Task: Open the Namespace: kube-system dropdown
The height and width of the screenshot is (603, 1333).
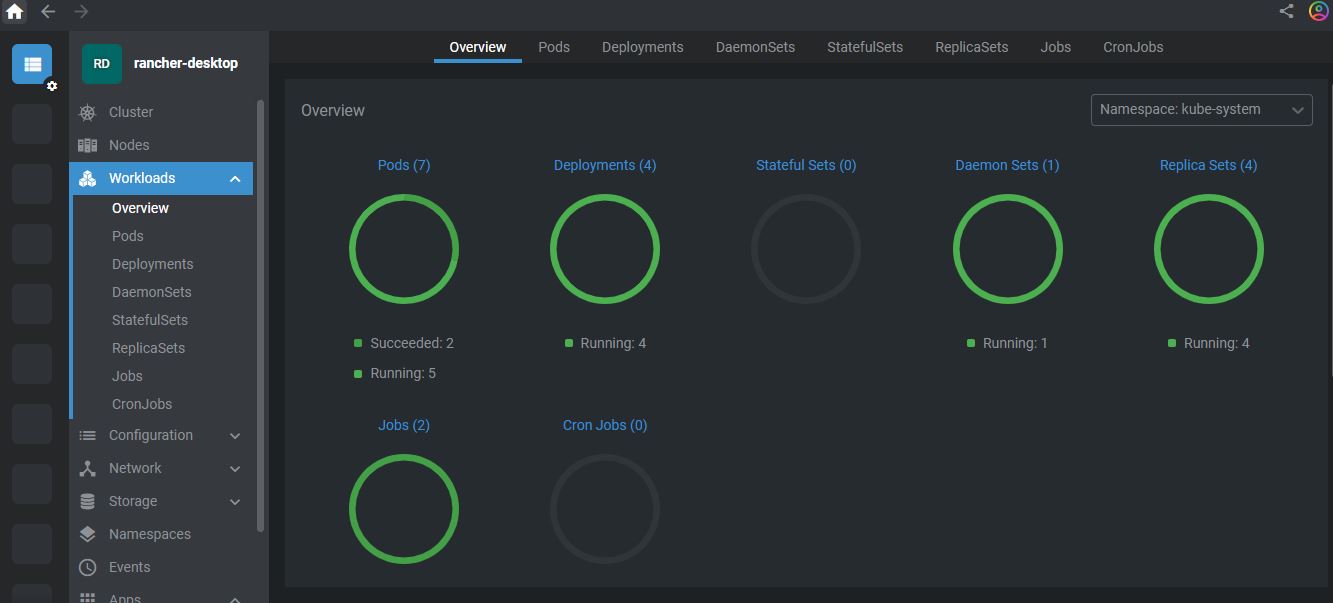Action: pyautogui.click(x=1201, y=110)
